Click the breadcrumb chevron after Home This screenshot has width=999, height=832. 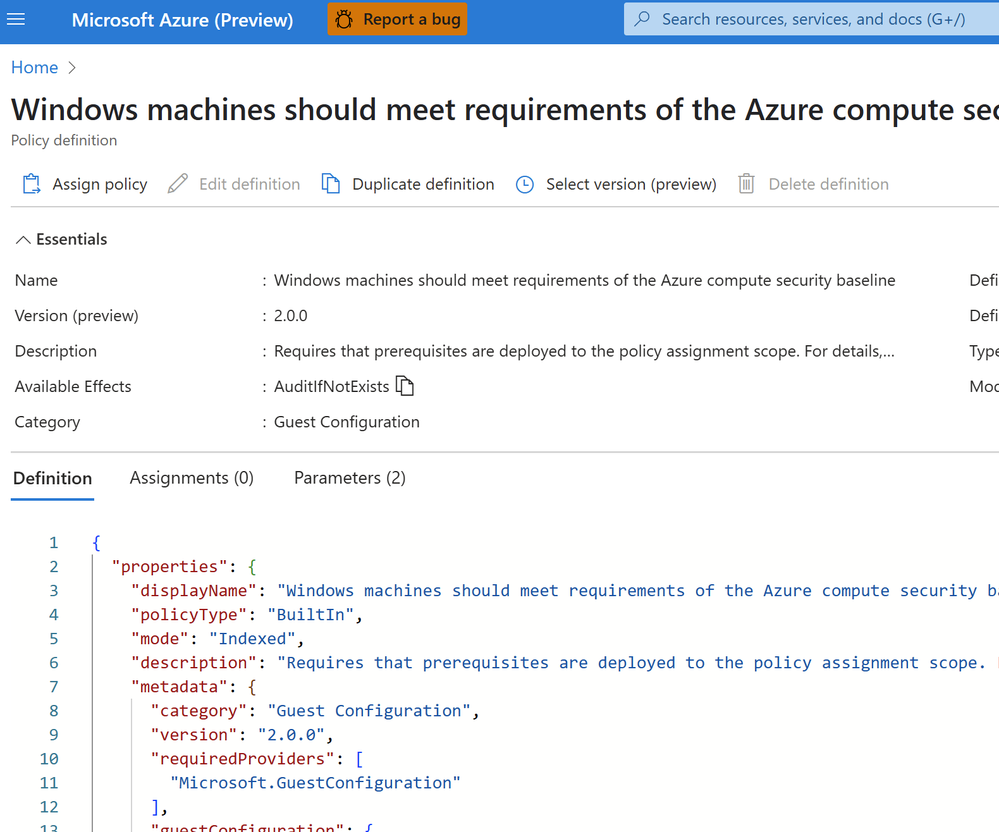(72, 68)
